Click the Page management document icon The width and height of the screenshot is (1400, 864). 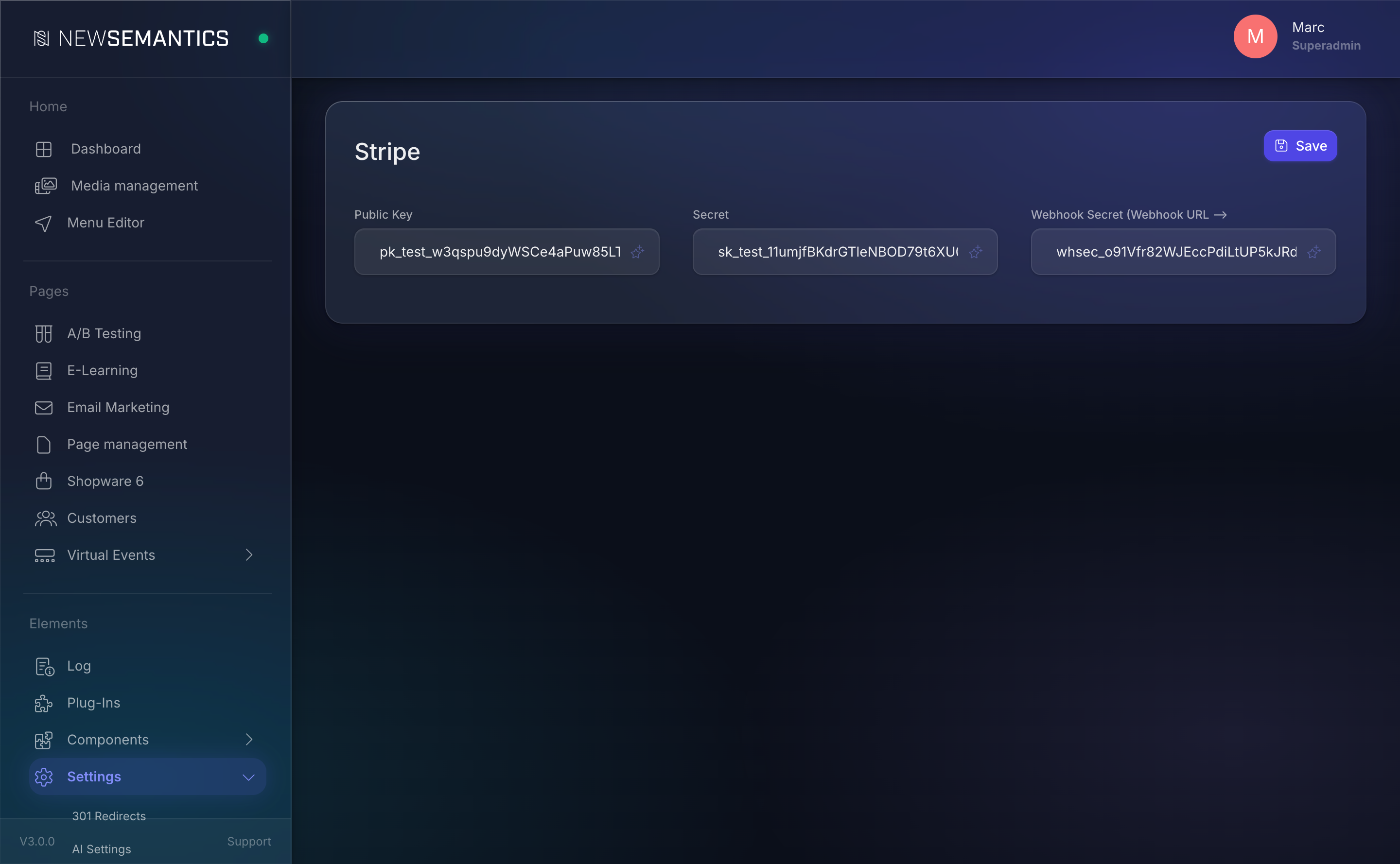click(43, 445)
